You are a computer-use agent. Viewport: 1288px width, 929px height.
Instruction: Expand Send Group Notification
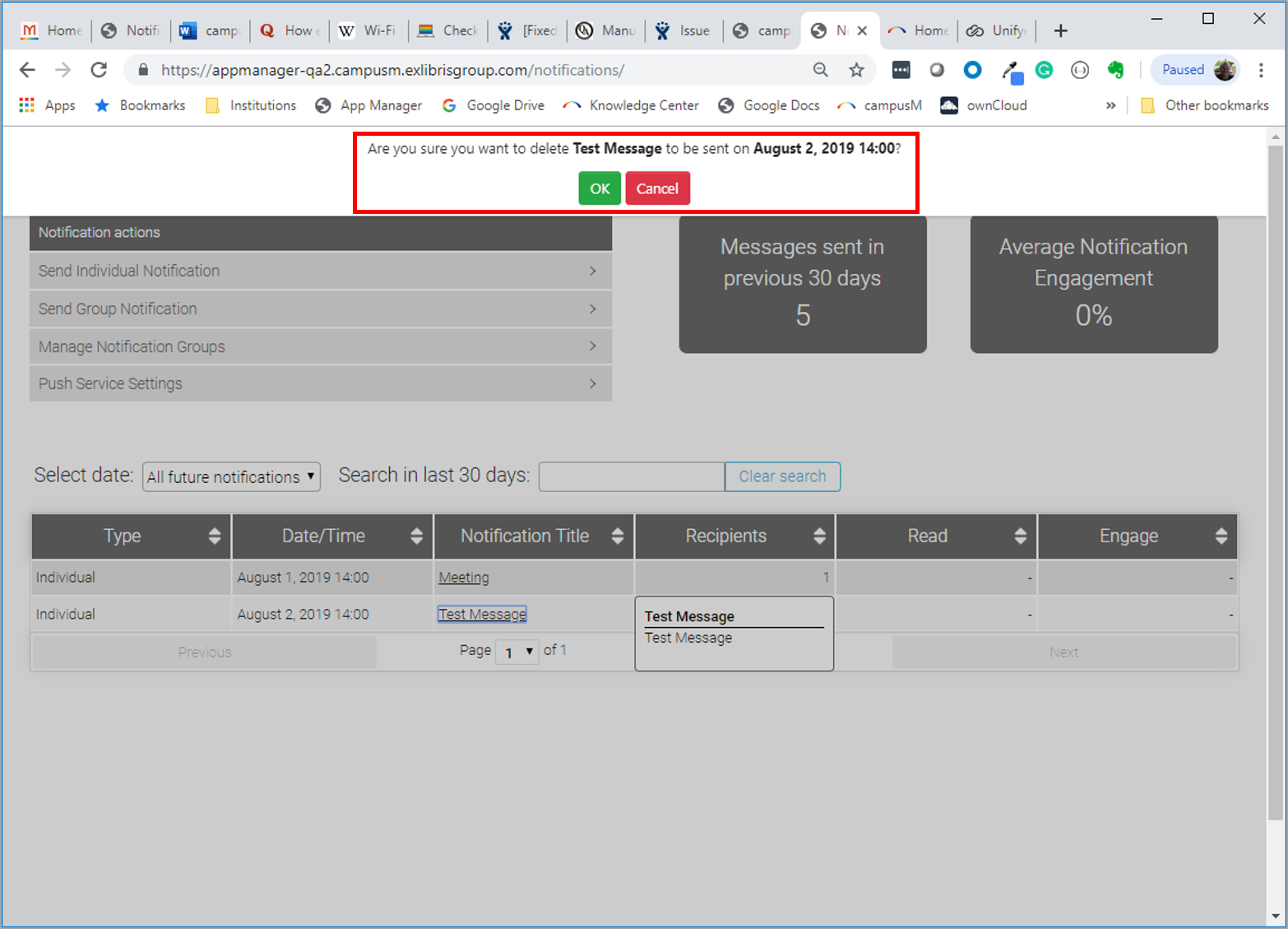(321, 309)
